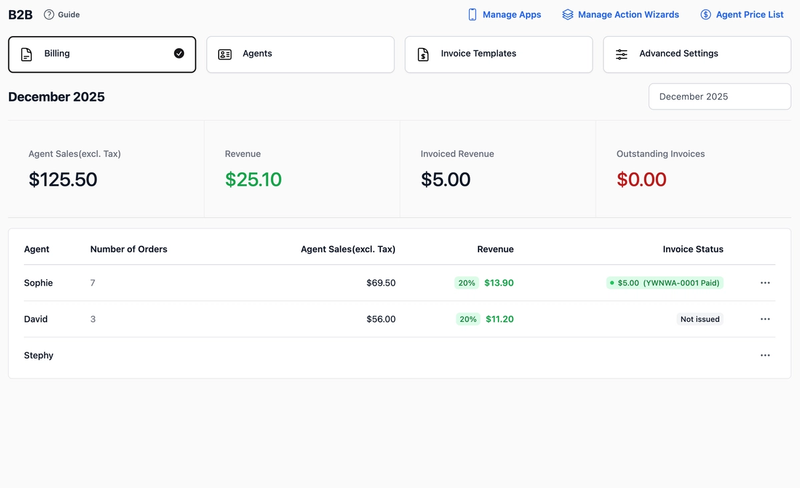Click the Advanced Settings sliders icon
The height and width of the screenshot is (488, 800).
(x=621, y=54)
